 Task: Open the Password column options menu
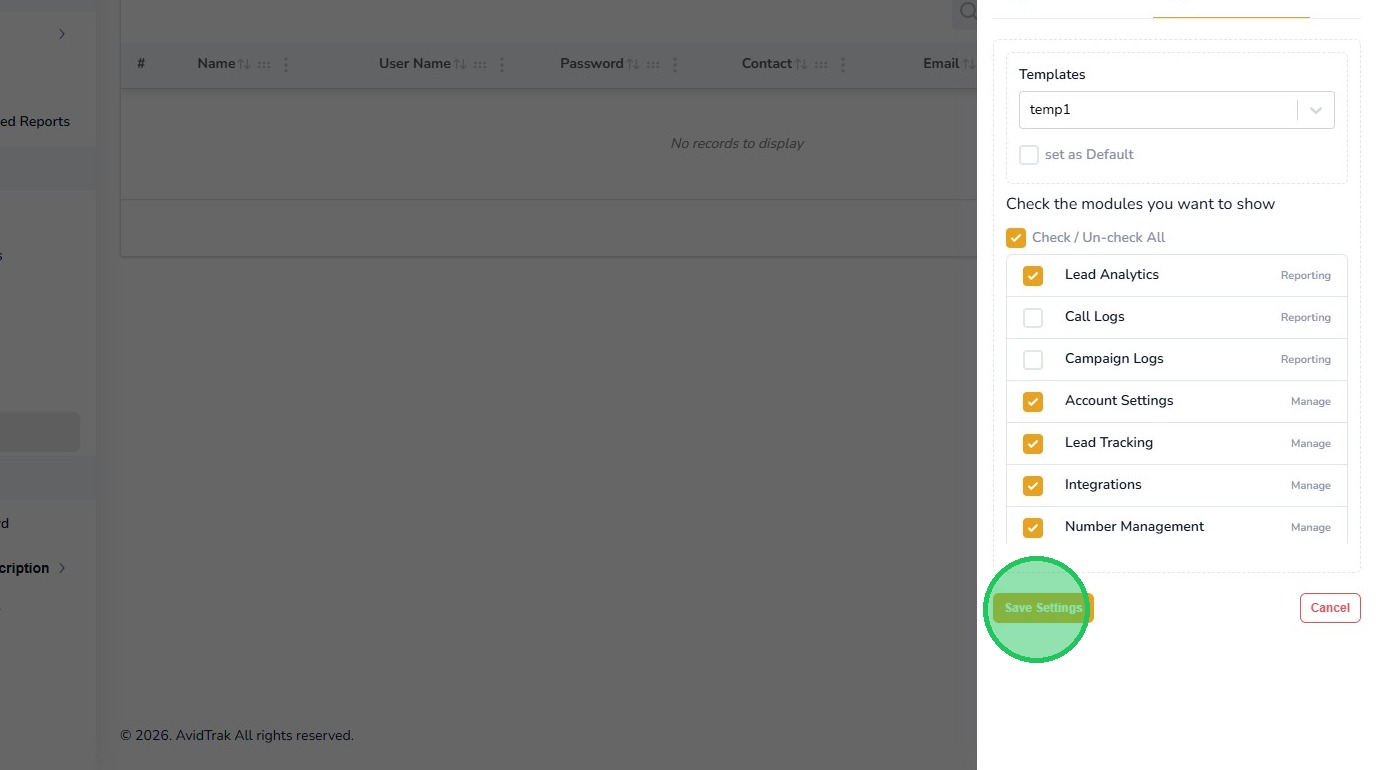point(675,64)
